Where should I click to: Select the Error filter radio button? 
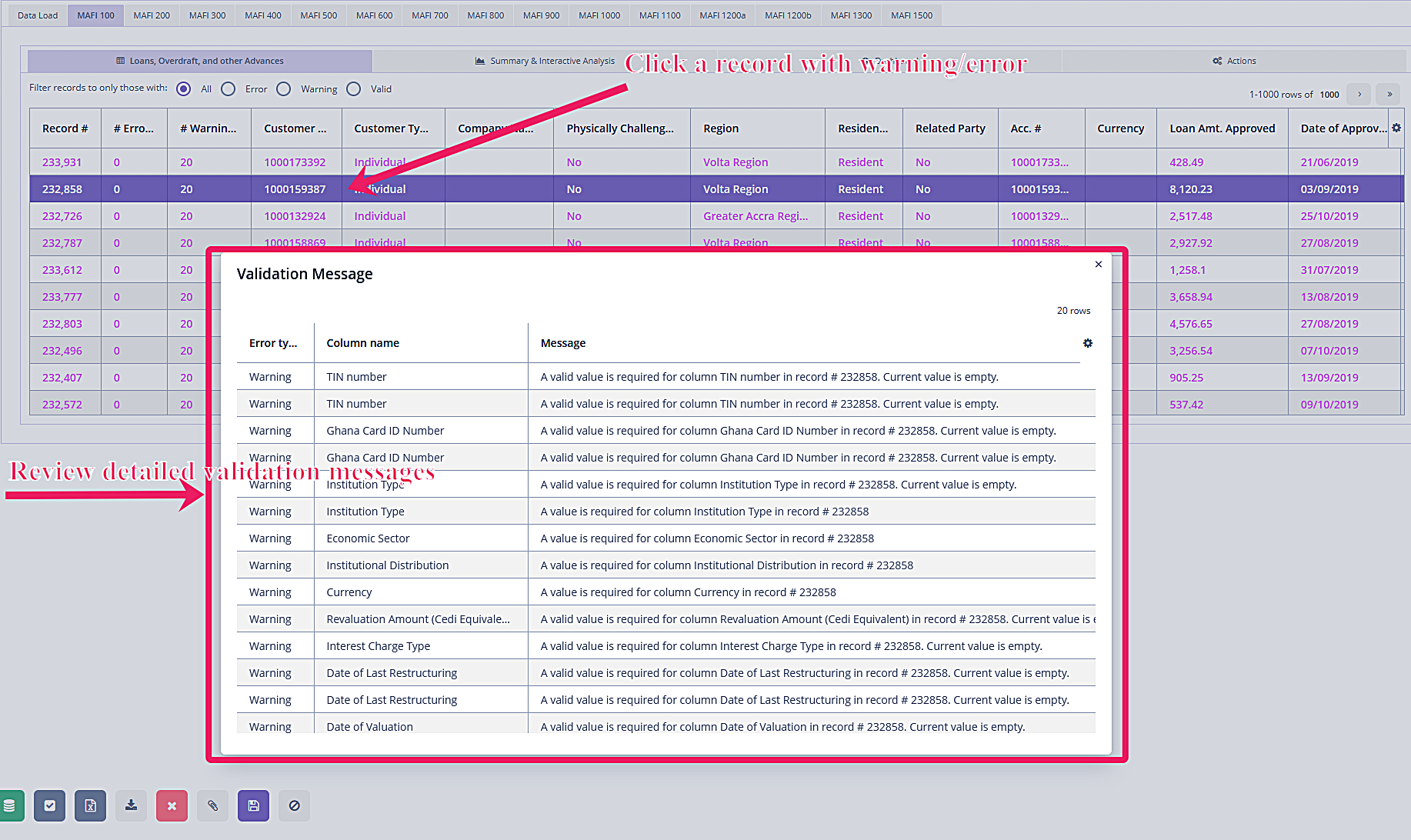(x=228, y=88)
